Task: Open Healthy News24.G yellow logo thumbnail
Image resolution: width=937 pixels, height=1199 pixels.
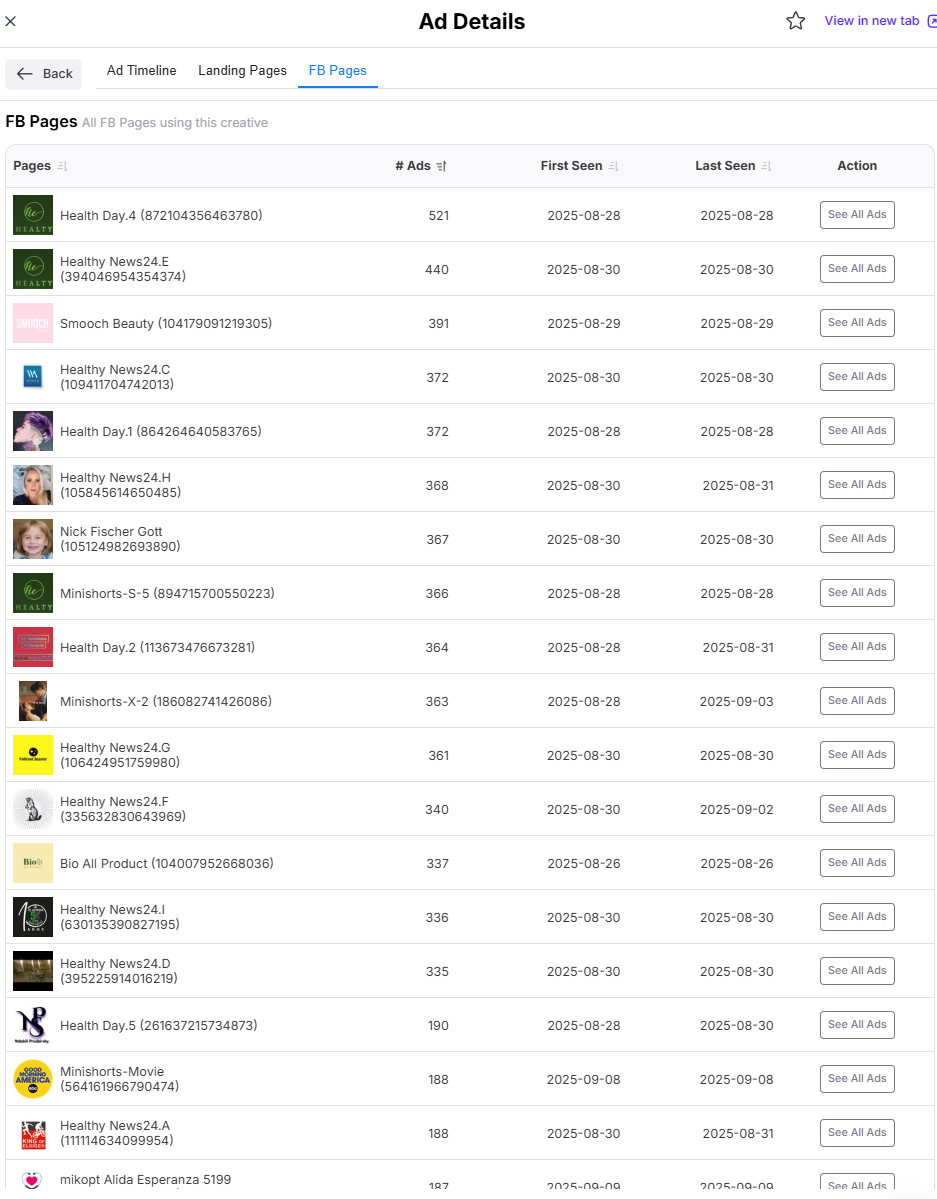Action: coord(33,755)
